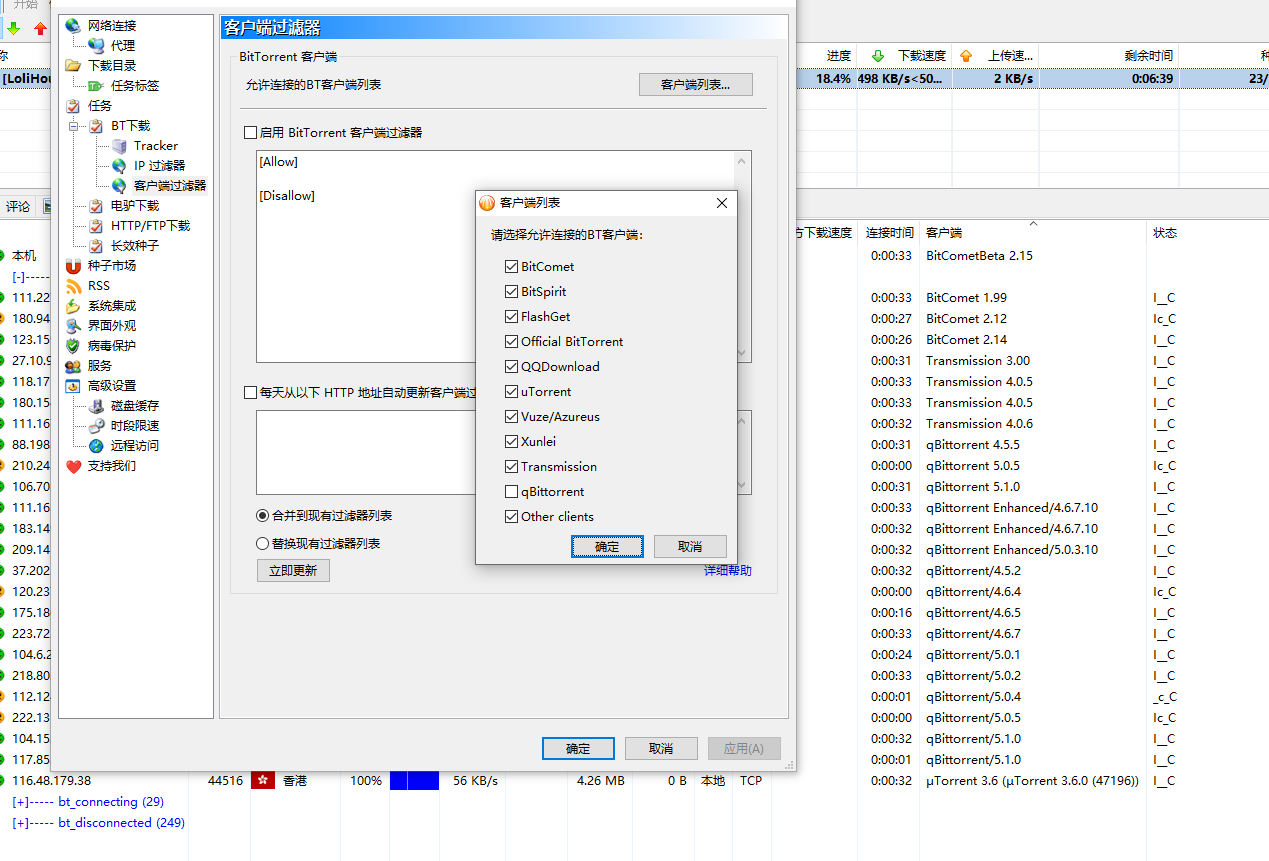1269x861 pixels.
Task: Collapse the BT下载 tree node
Action: pyautogui.click(x=73, y=126)
